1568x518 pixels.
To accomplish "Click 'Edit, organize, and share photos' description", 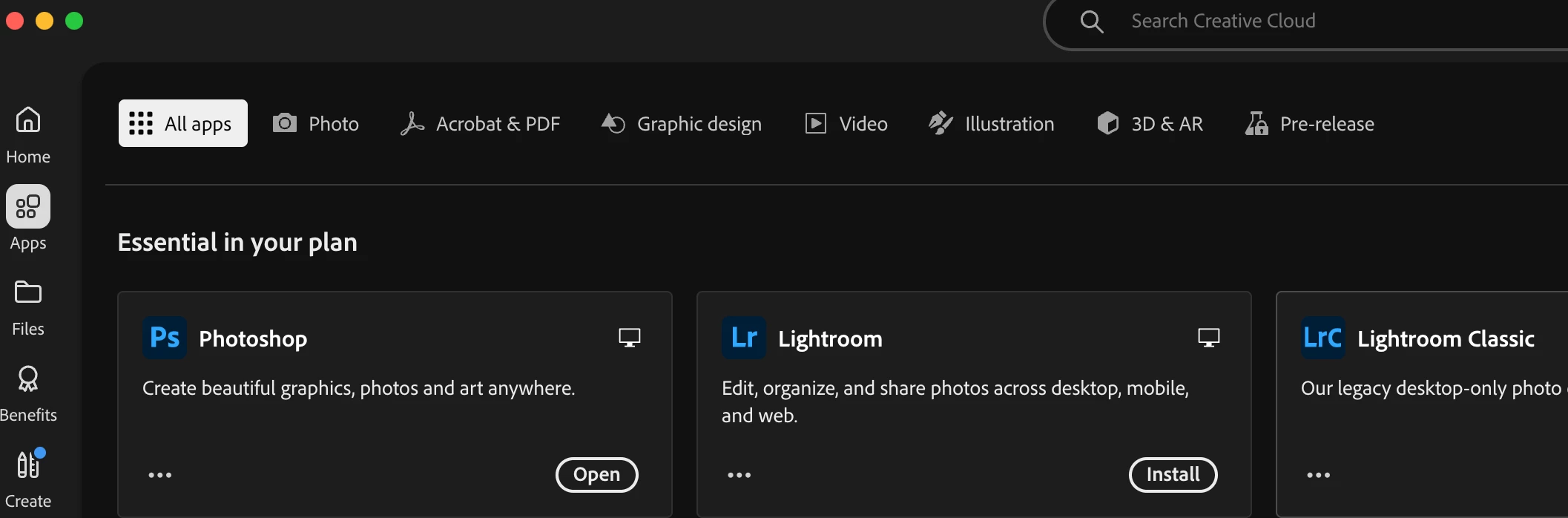I will click(955, 401).
